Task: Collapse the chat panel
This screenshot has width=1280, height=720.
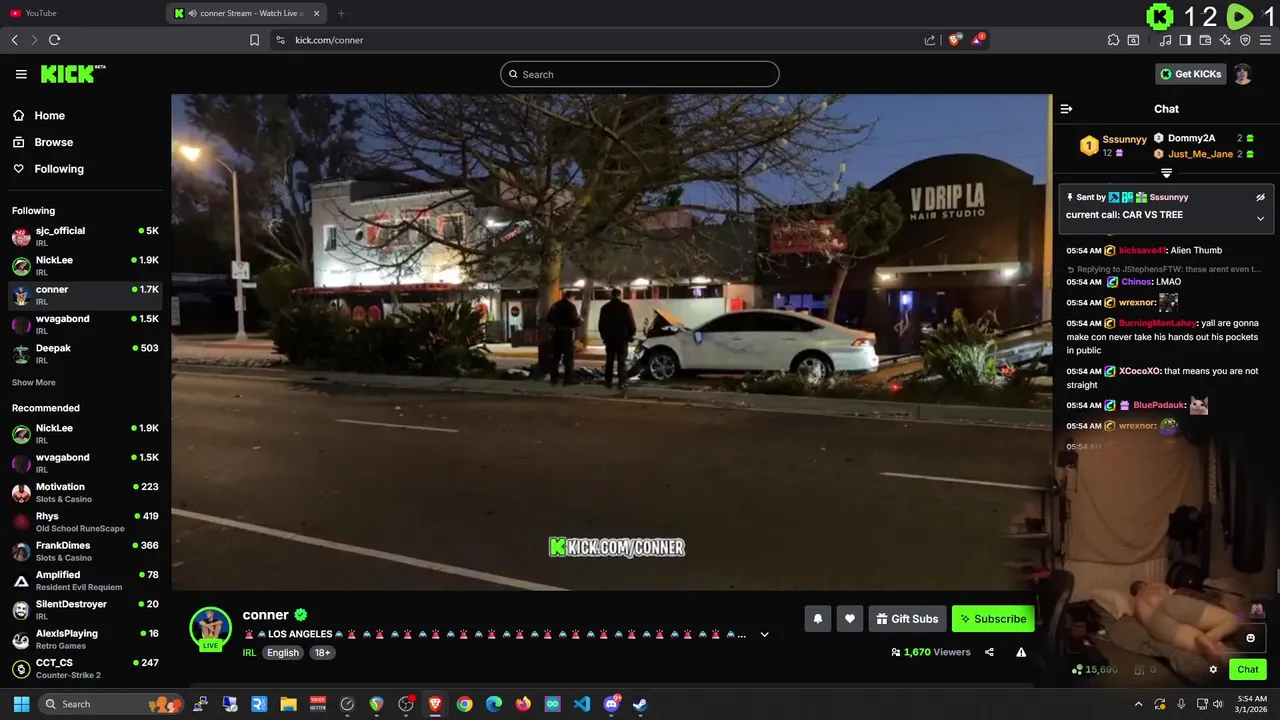Action: click(x=1066, y=109)
